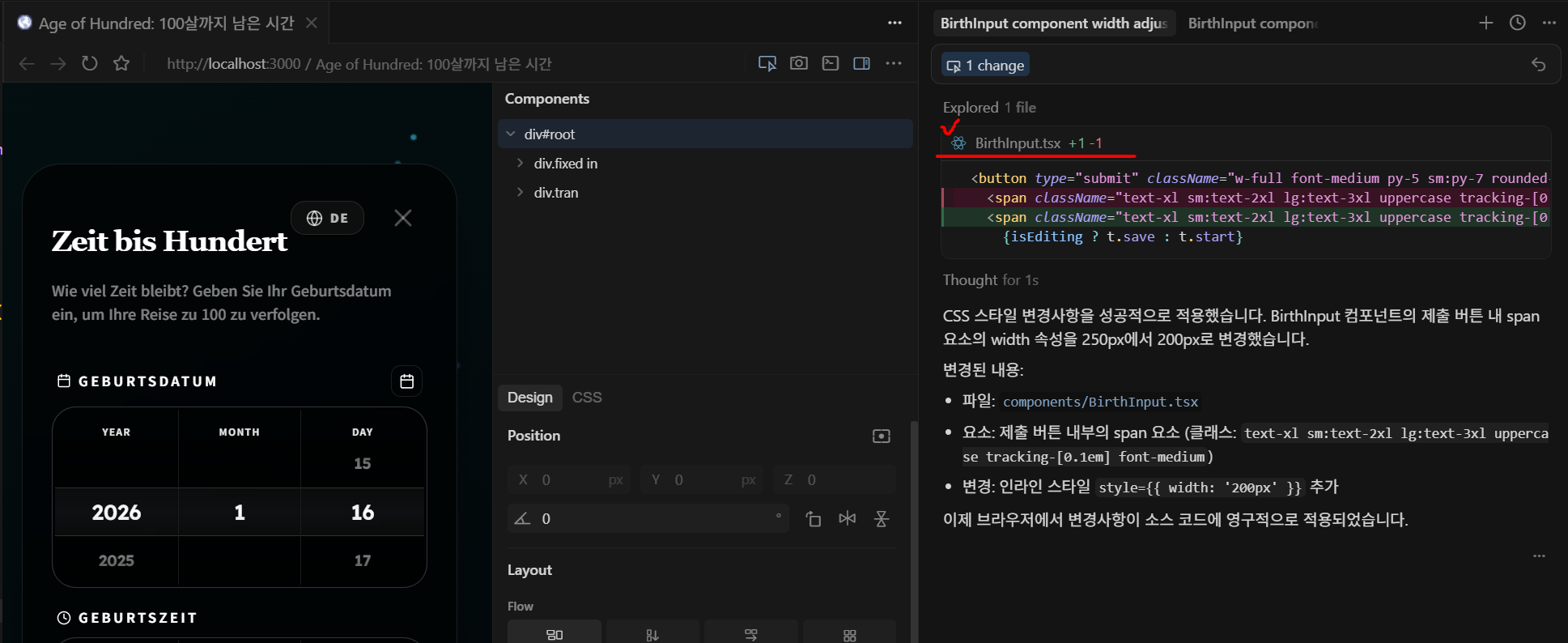Take a screenshot with the camera icon

[x=799, y=63]
